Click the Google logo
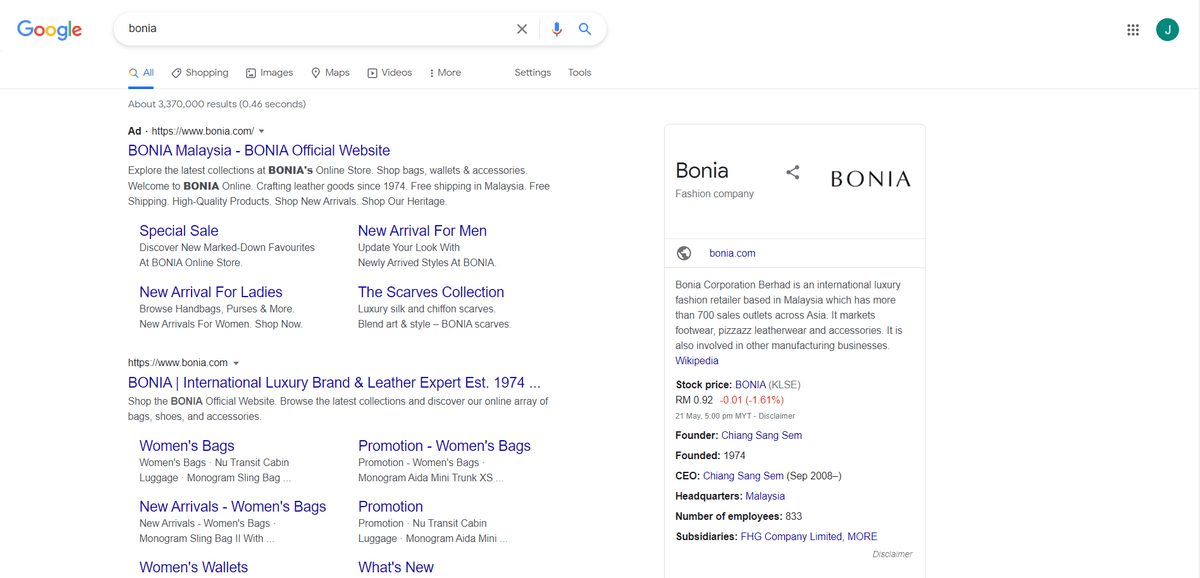1200x578 pixels. [x=50, y=30]
